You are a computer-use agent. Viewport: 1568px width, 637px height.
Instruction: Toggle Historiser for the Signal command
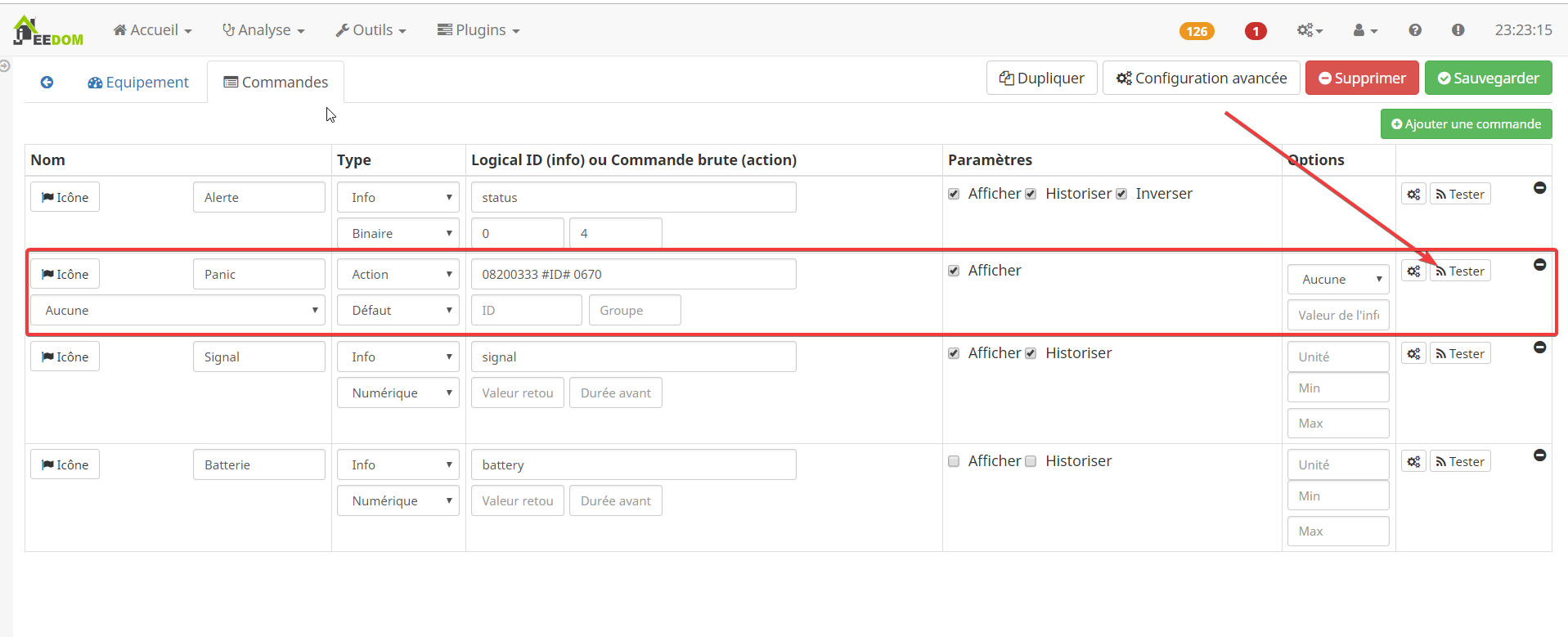click(x=1031, y=353)
